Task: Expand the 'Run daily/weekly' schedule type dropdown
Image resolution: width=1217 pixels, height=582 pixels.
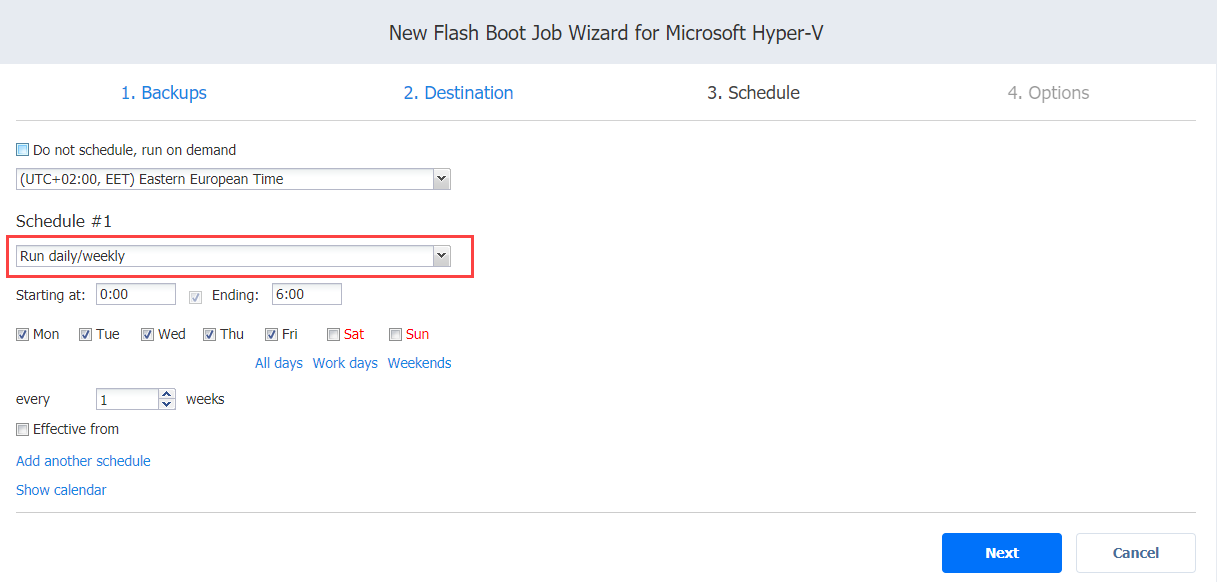Action: [441, 256]
